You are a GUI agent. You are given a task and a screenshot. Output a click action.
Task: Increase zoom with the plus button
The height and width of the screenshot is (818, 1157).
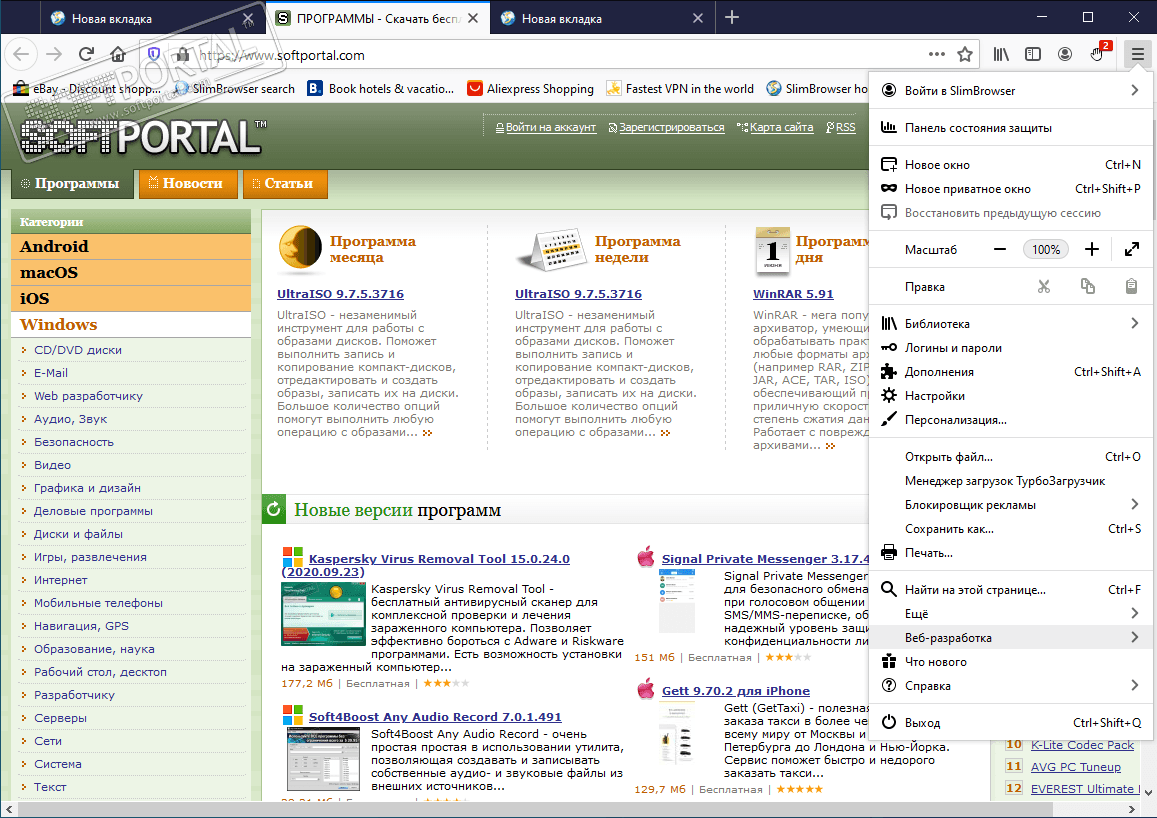pos(1092,249)
